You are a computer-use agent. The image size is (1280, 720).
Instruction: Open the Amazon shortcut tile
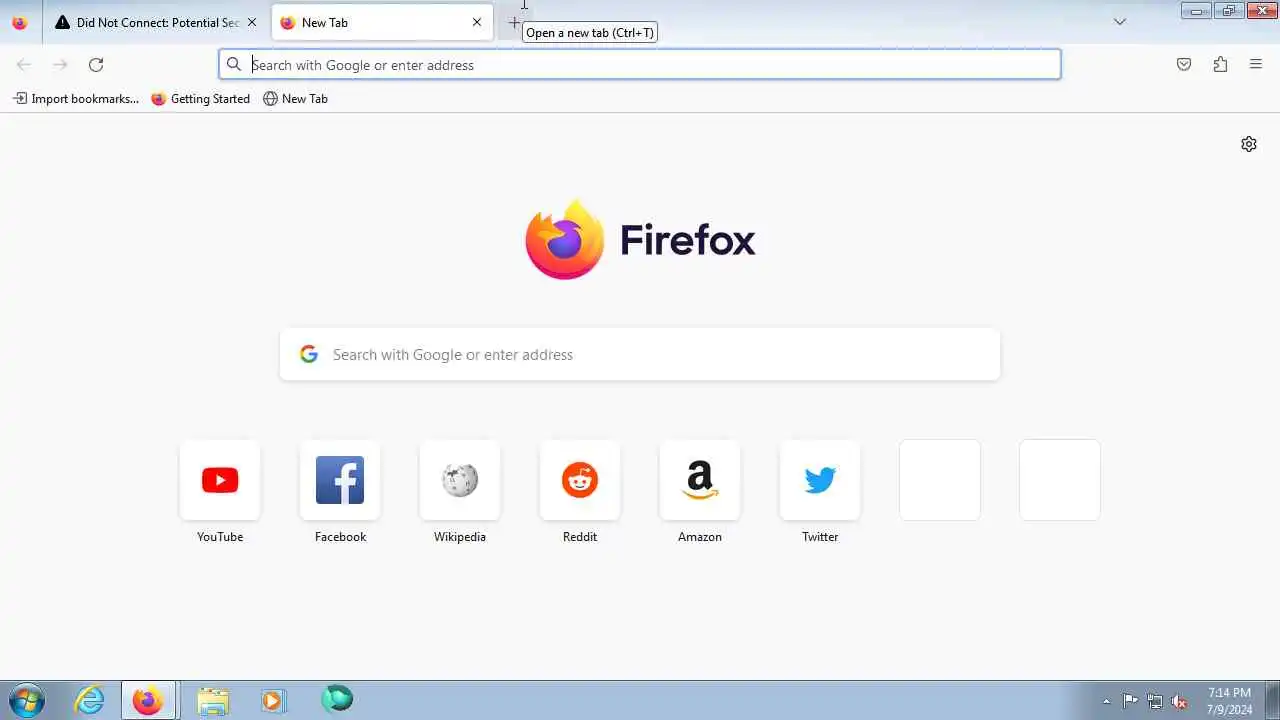[700, 480]
